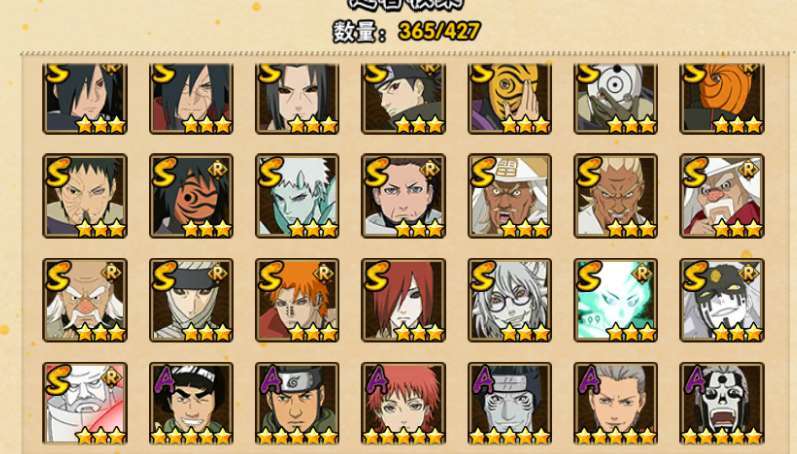Select the grey-haired ninja with round glasses
The height and width of the screenshot is (454, 797).
(x=510, y=300)
